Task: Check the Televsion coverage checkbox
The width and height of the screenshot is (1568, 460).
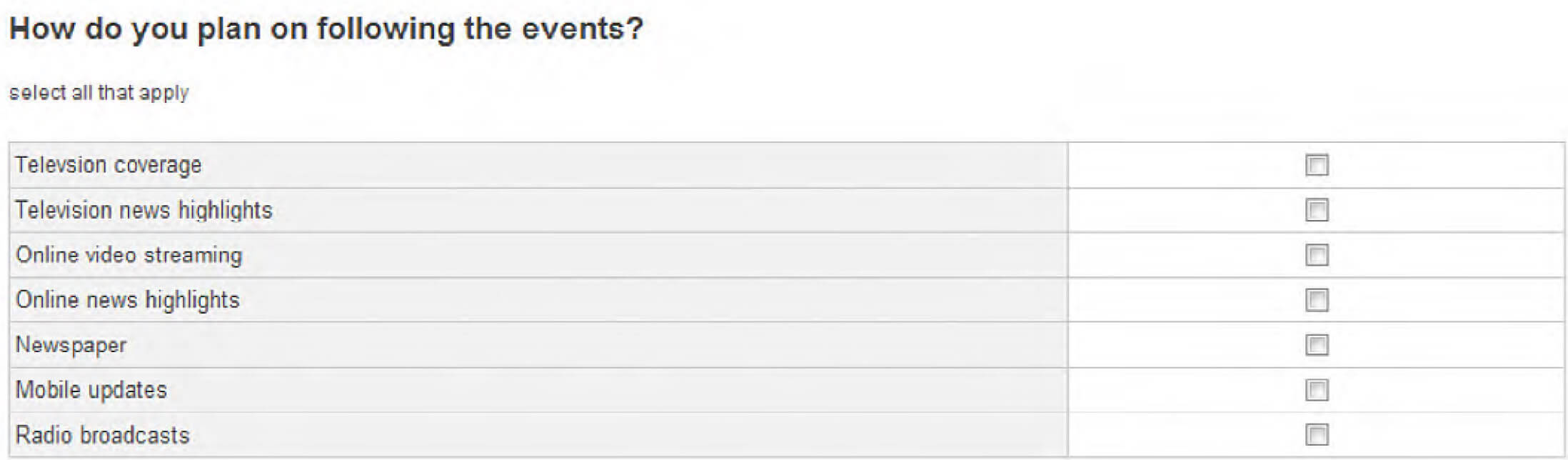Action: point(1316,165)
